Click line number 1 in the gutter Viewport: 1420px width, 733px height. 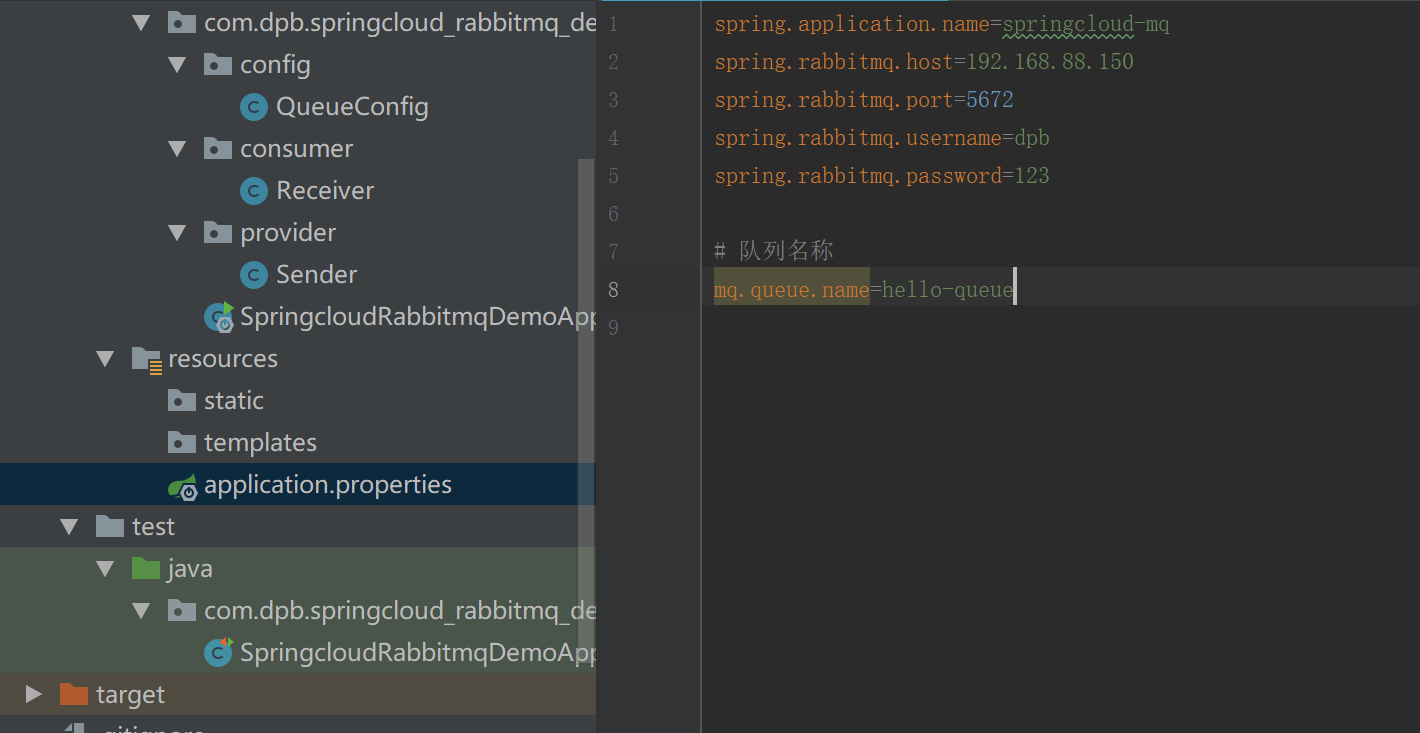click(x=613, y=24)
